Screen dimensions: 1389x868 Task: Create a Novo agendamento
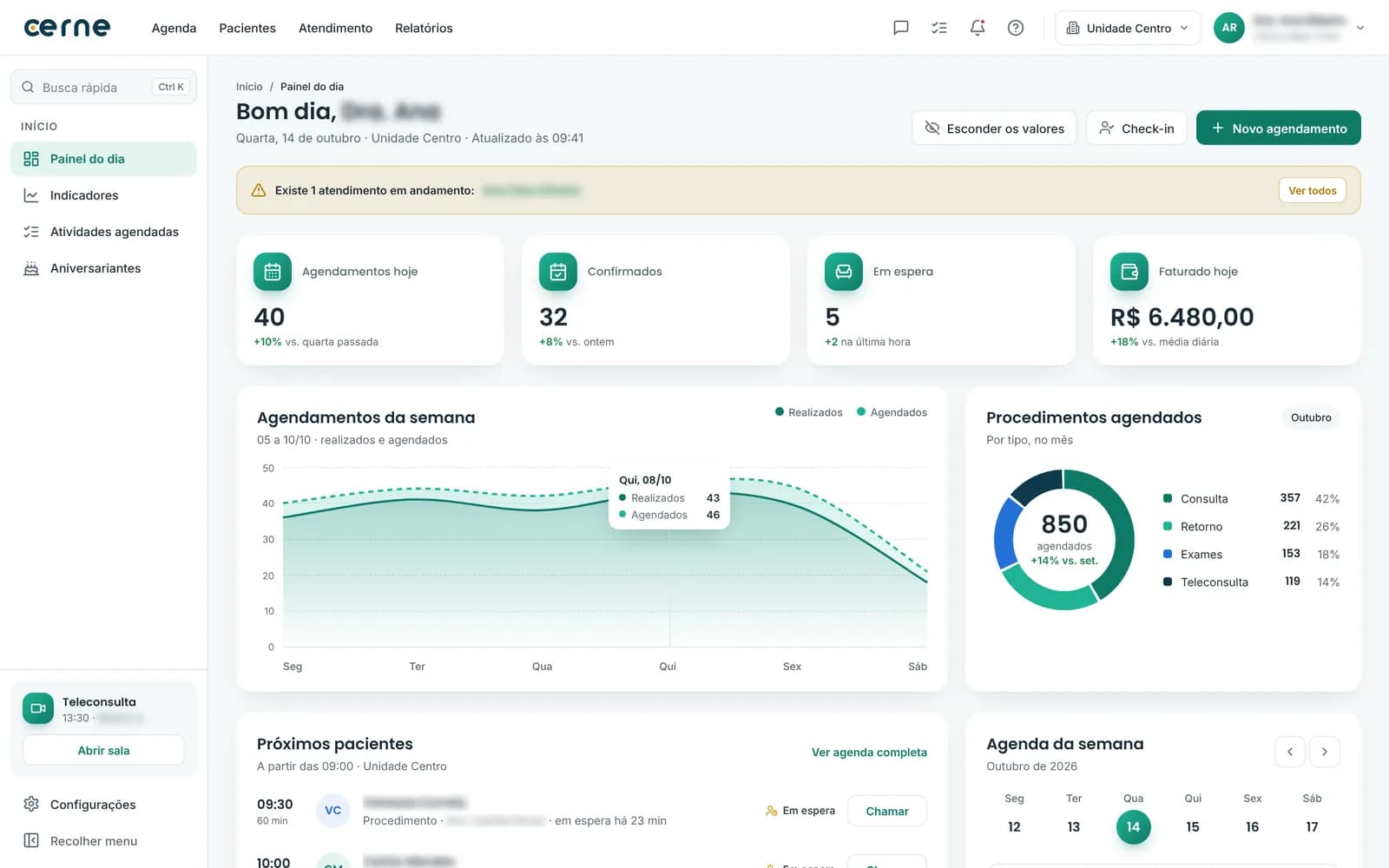click(x=1279, y=128)
